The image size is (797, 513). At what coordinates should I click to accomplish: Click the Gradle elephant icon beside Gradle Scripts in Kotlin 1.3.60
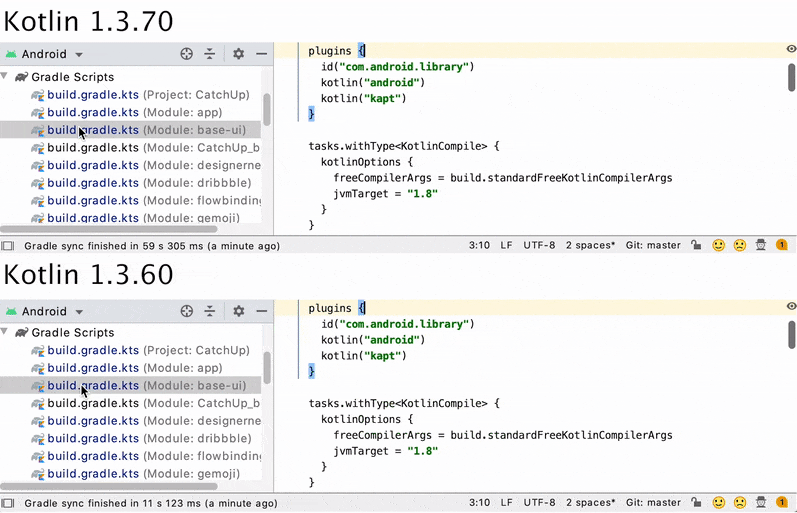click(x=21, y=333)
